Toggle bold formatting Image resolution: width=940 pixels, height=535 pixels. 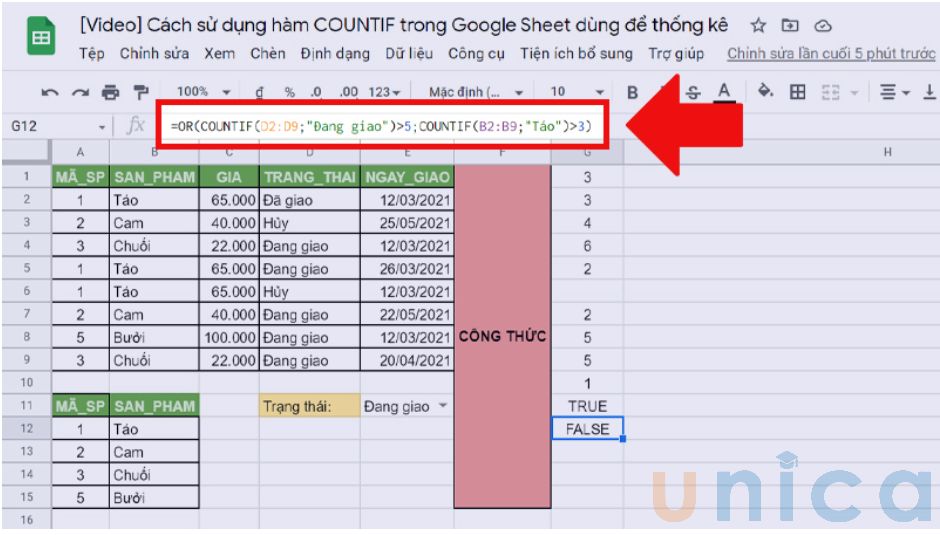(632, 92)
